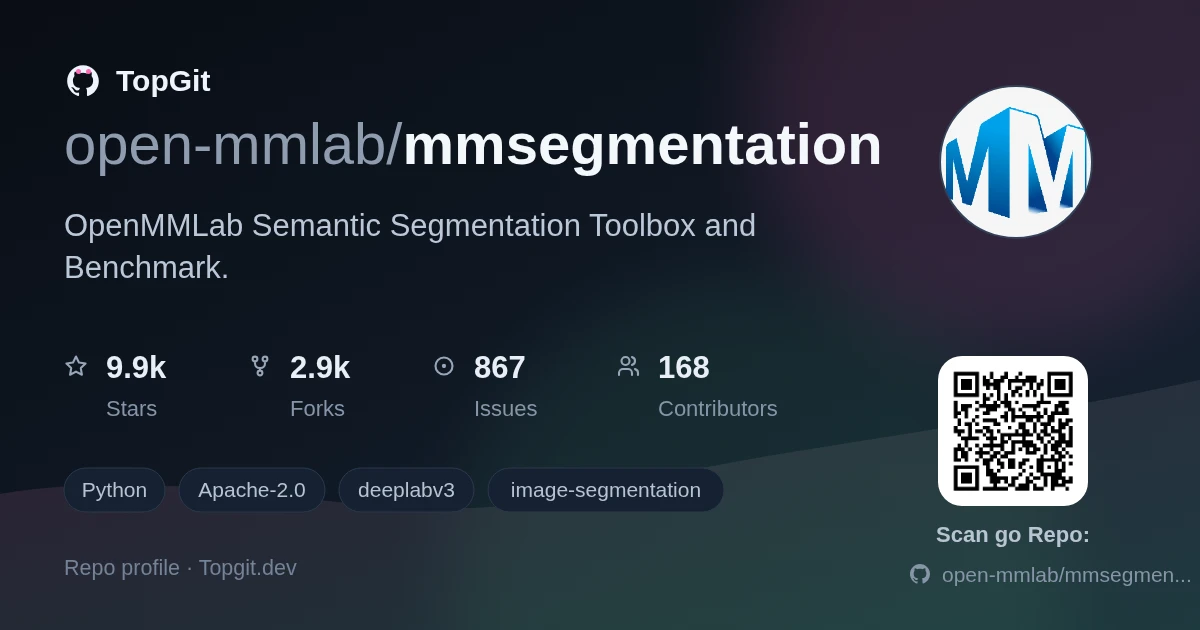Click the issues circle icon beside 867

tap(444, 366)
